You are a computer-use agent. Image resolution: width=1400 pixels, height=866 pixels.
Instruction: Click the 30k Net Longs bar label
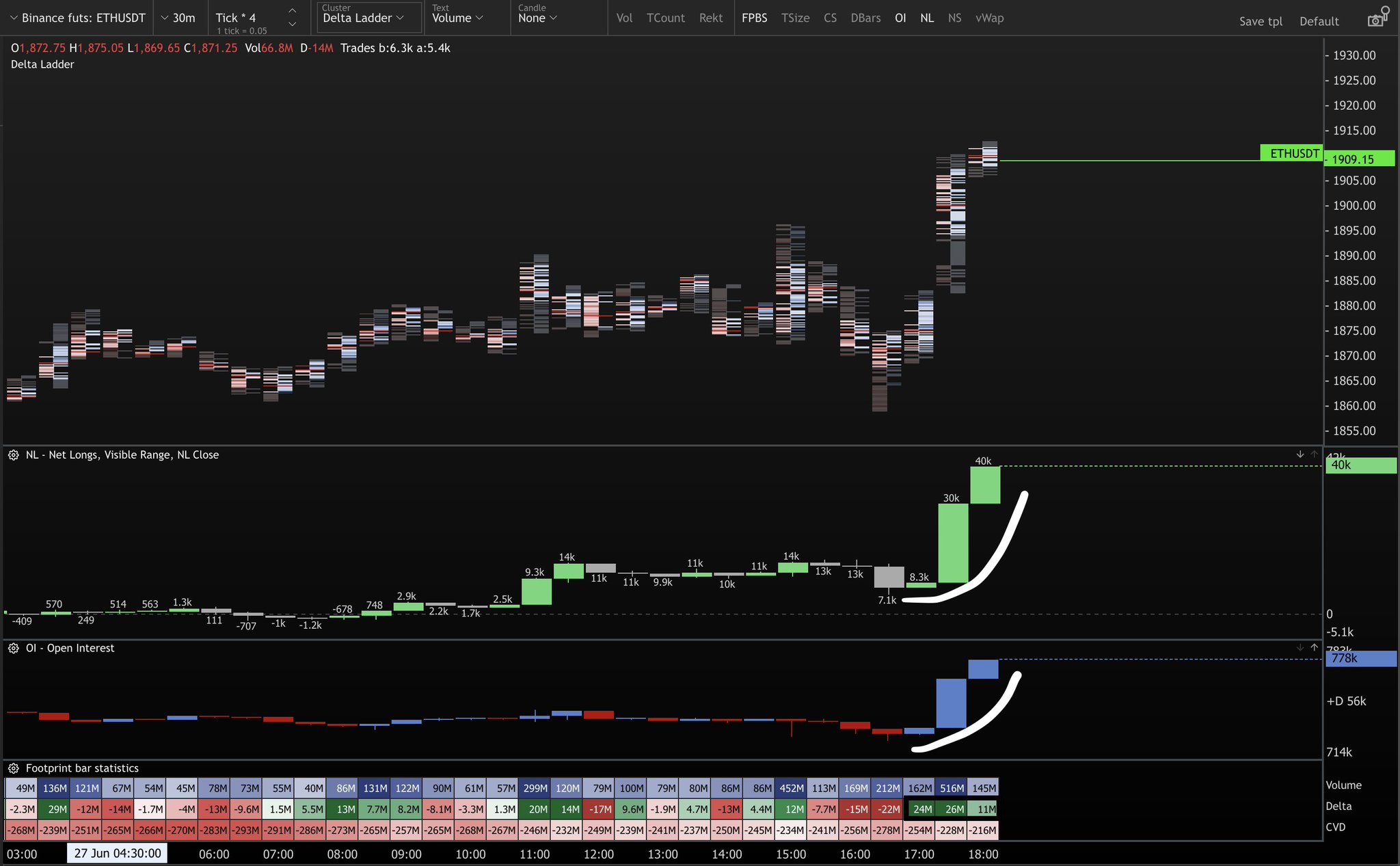[x=951, y=498]
